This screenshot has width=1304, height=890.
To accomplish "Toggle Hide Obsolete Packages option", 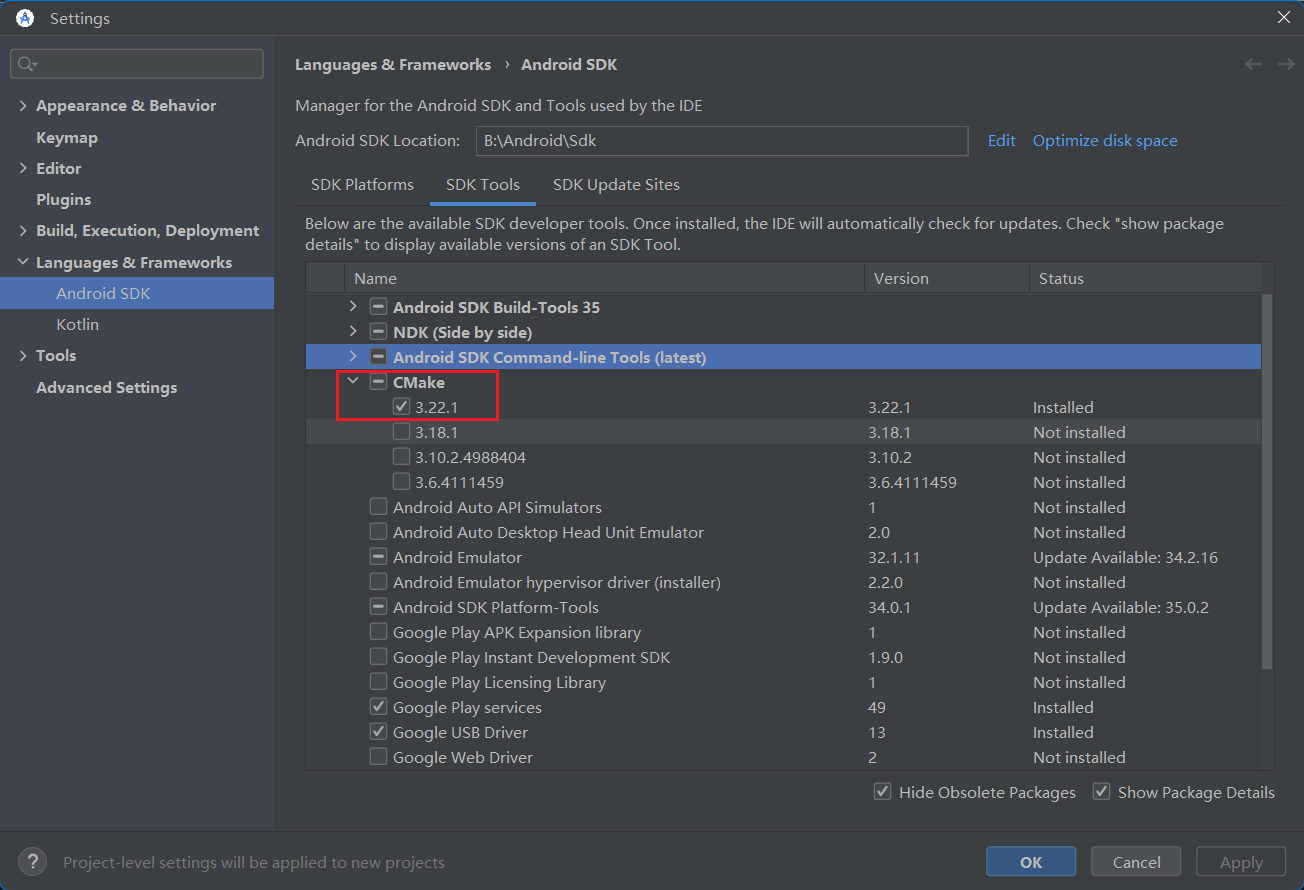I will point(882,792).
